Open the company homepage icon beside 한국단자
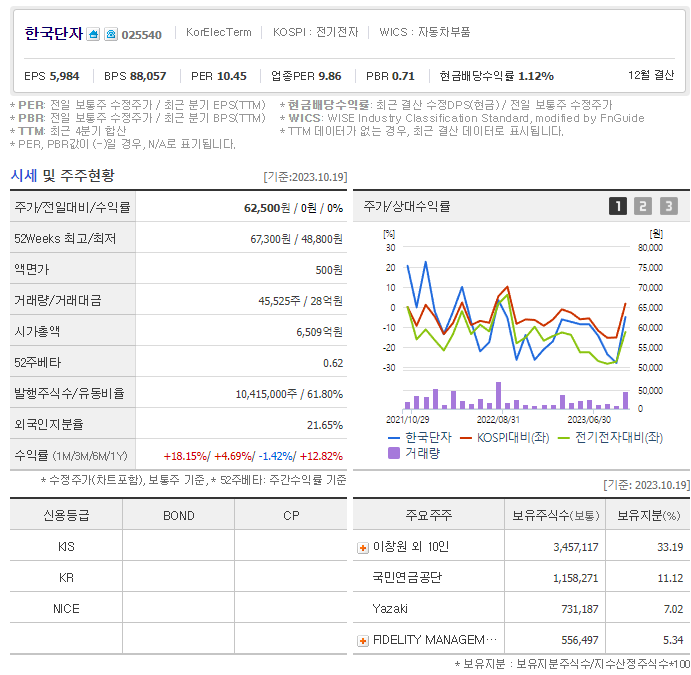 coord(93,34)
